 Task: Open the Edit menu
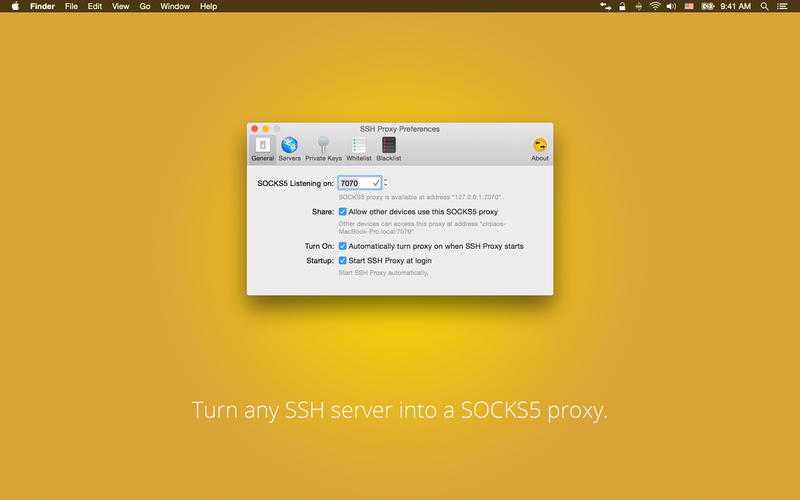pyautogui.click(x=95, y=6)
